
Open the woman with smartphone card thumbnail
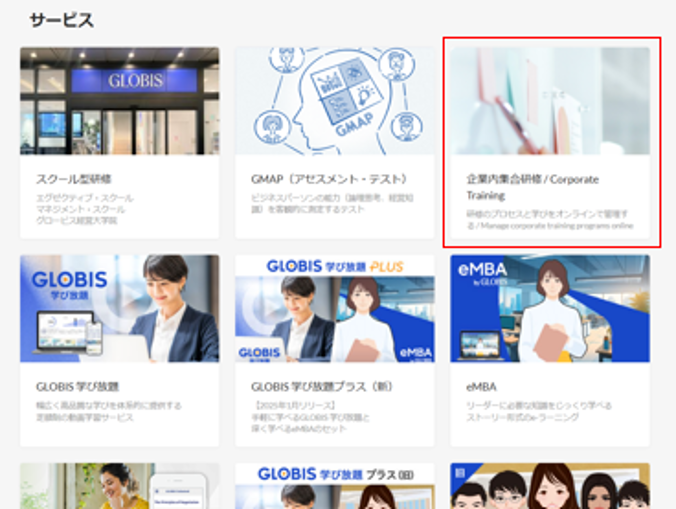(x=119, y=486)
